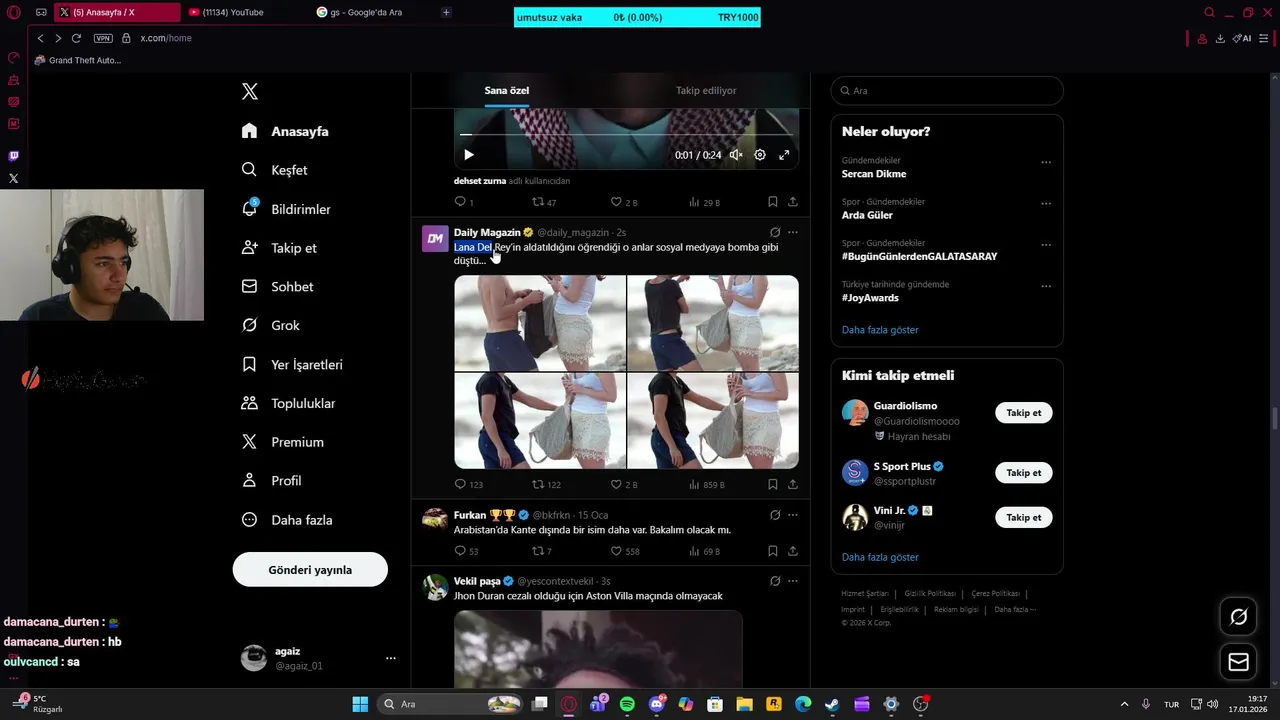The image size is (1280, 720).
Task: Open options for #JoyAwards trend
Action: coord(1046,286)
